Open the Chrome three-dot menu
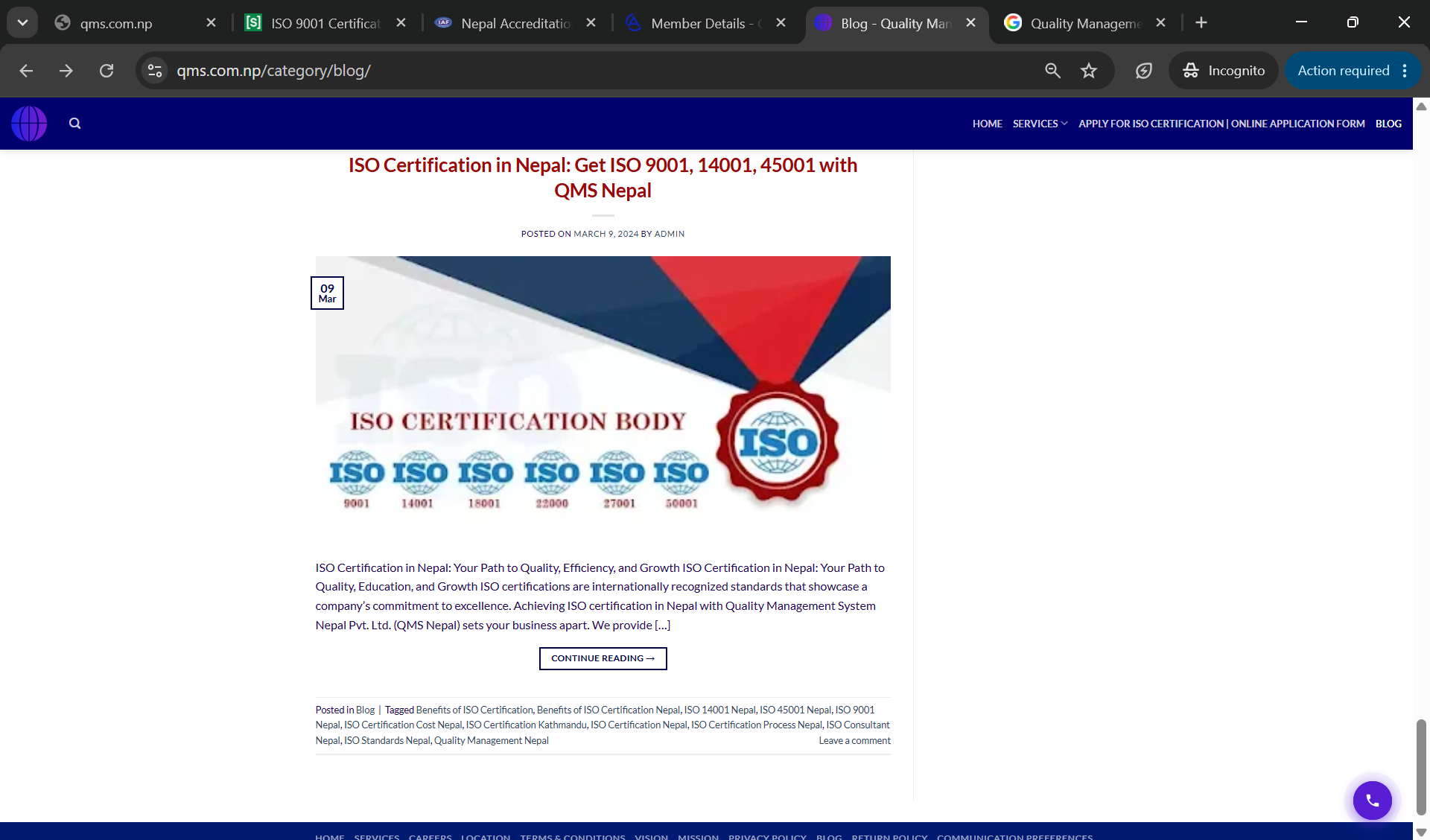 pyautogui.click(x=1405, y=71)
